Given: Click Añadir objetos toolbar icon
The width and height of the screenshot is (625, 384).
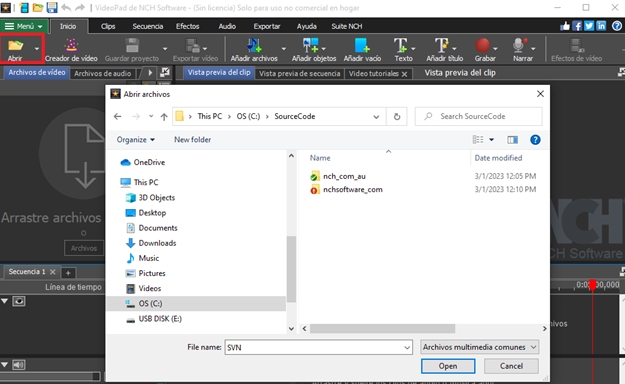Looking at the screenshot, I should pos(311,45).
